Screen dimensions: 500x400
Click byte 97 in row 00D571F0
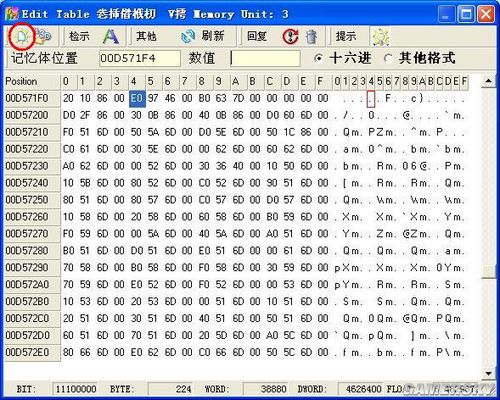pyautogui.click(x=153, y=98)
